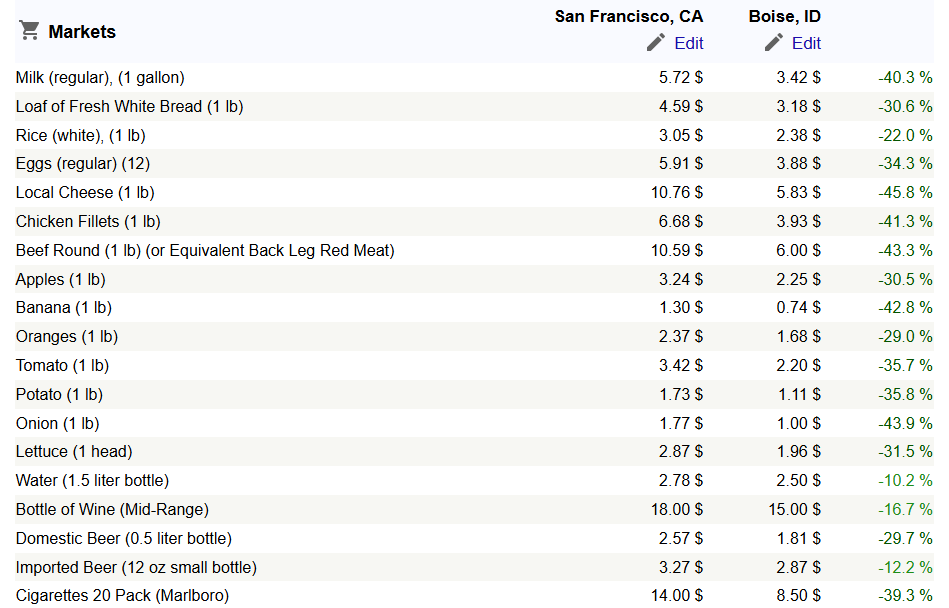Click the Boise, ID column header
949x608 pixels.
pyautogui.click(x=784, y=16)
